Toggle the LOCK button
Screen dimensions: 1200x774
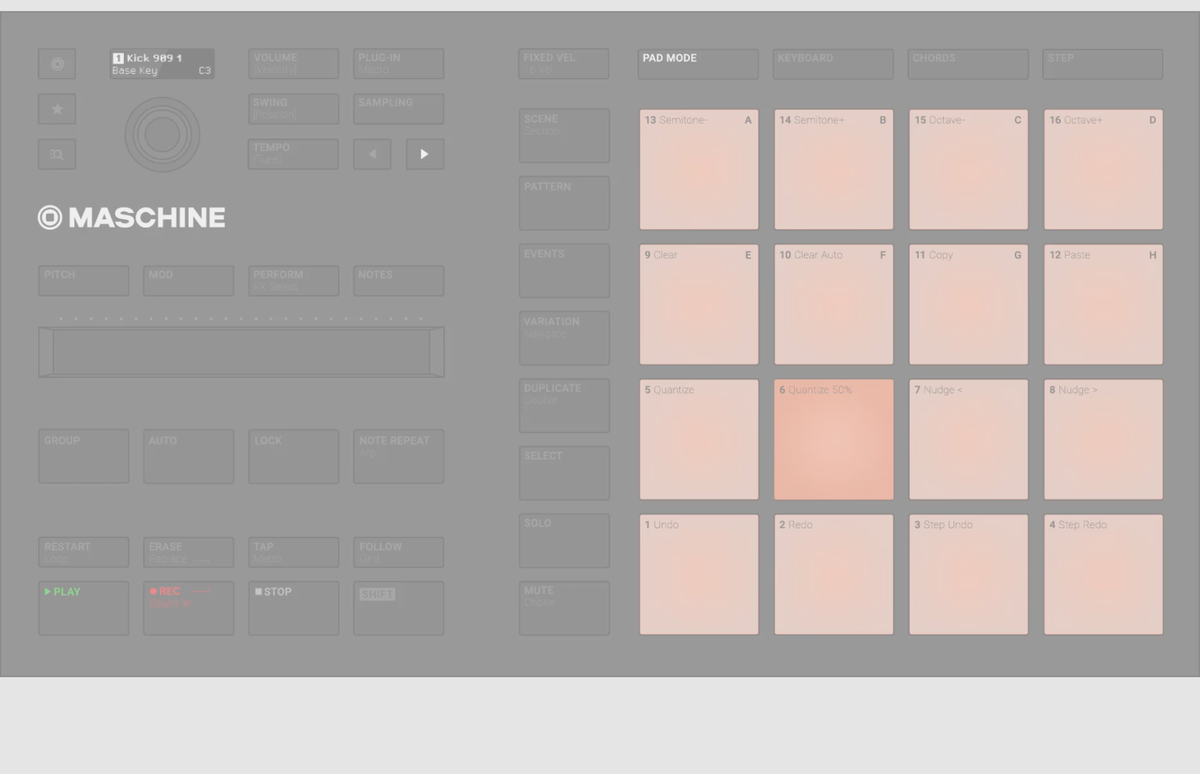[x=294, y=457]
